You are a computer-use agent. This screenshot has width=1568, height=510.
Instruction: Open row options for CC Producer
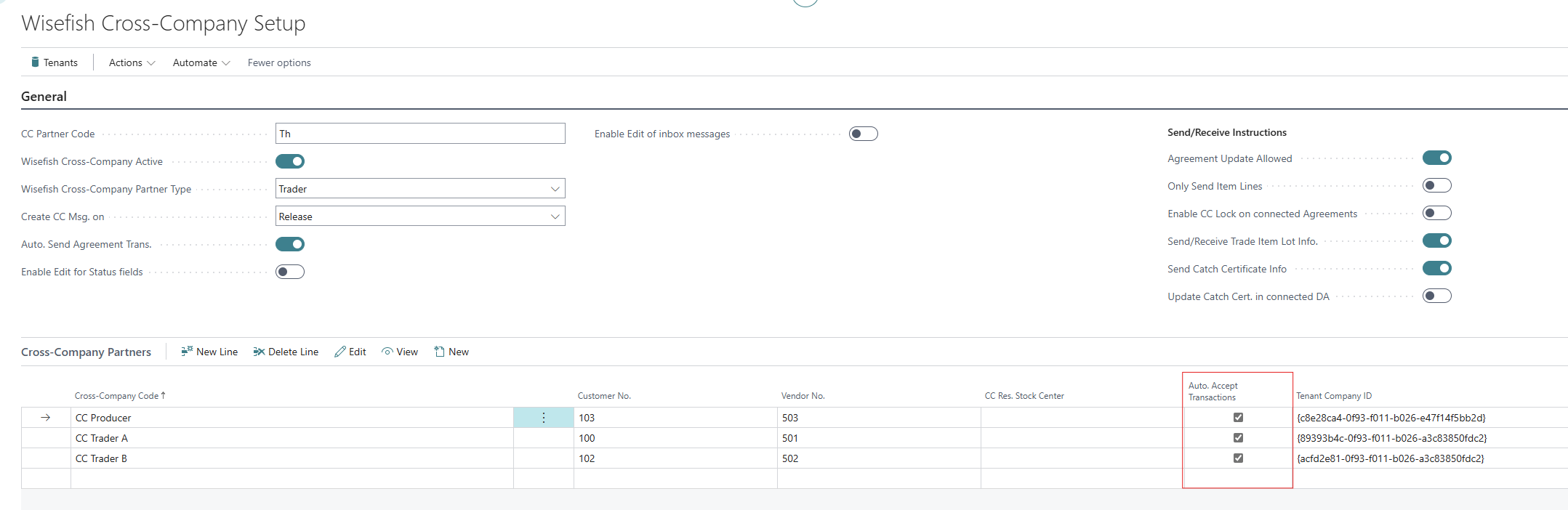(x=544, y=418)
